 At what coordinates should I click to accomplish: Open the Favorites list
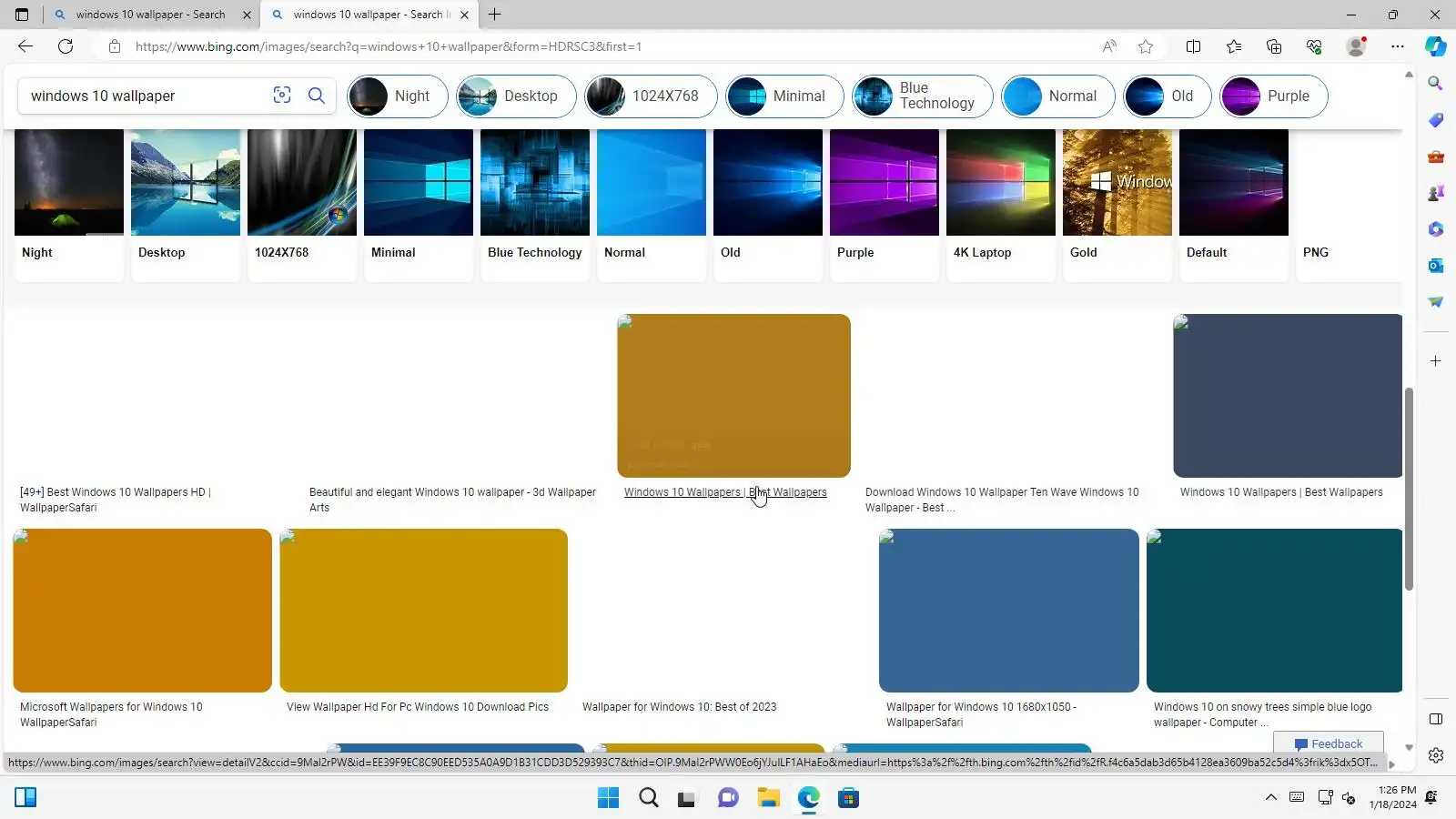(1233, 46)
